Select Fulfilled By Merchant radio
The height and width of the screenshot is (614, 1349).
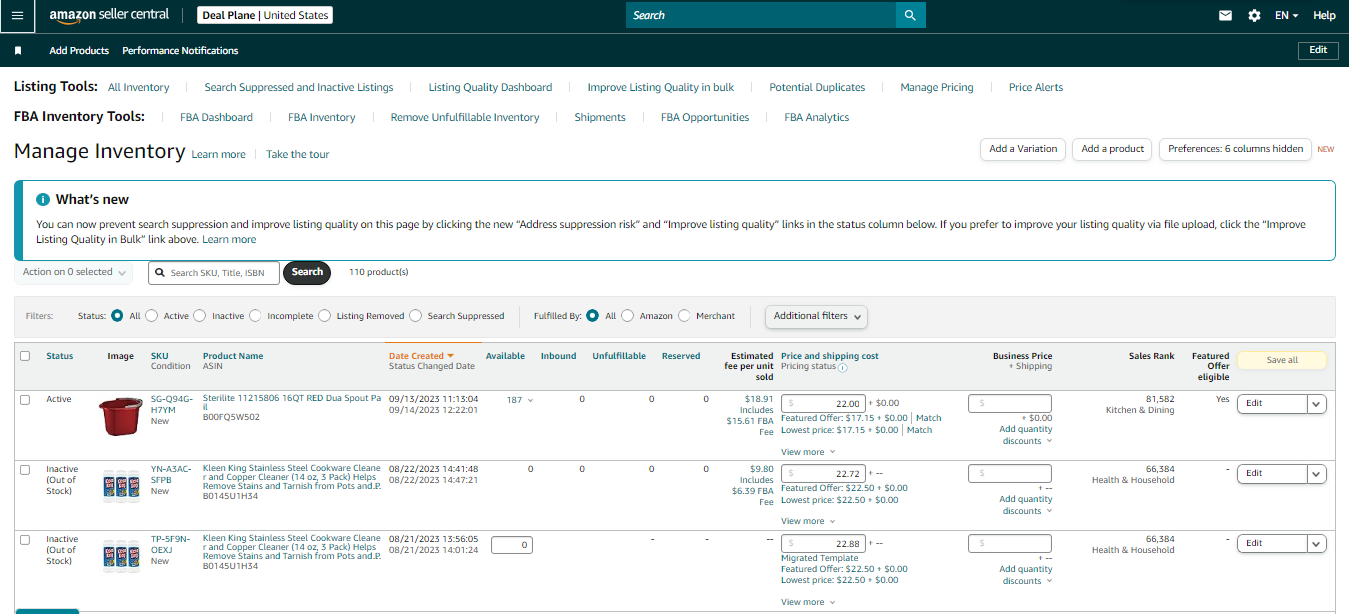pos(685,316)
